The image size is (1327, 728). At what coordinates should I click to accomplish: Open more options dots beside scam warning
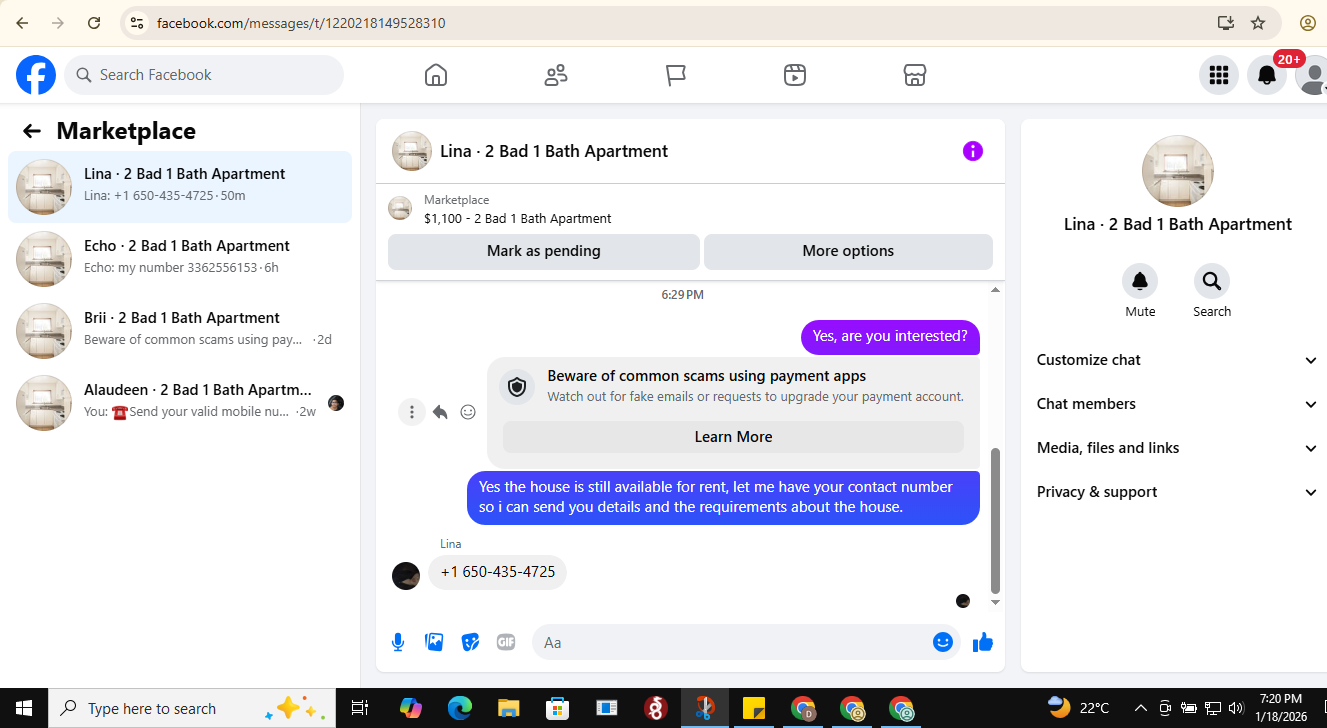click(x=412, y=412)
